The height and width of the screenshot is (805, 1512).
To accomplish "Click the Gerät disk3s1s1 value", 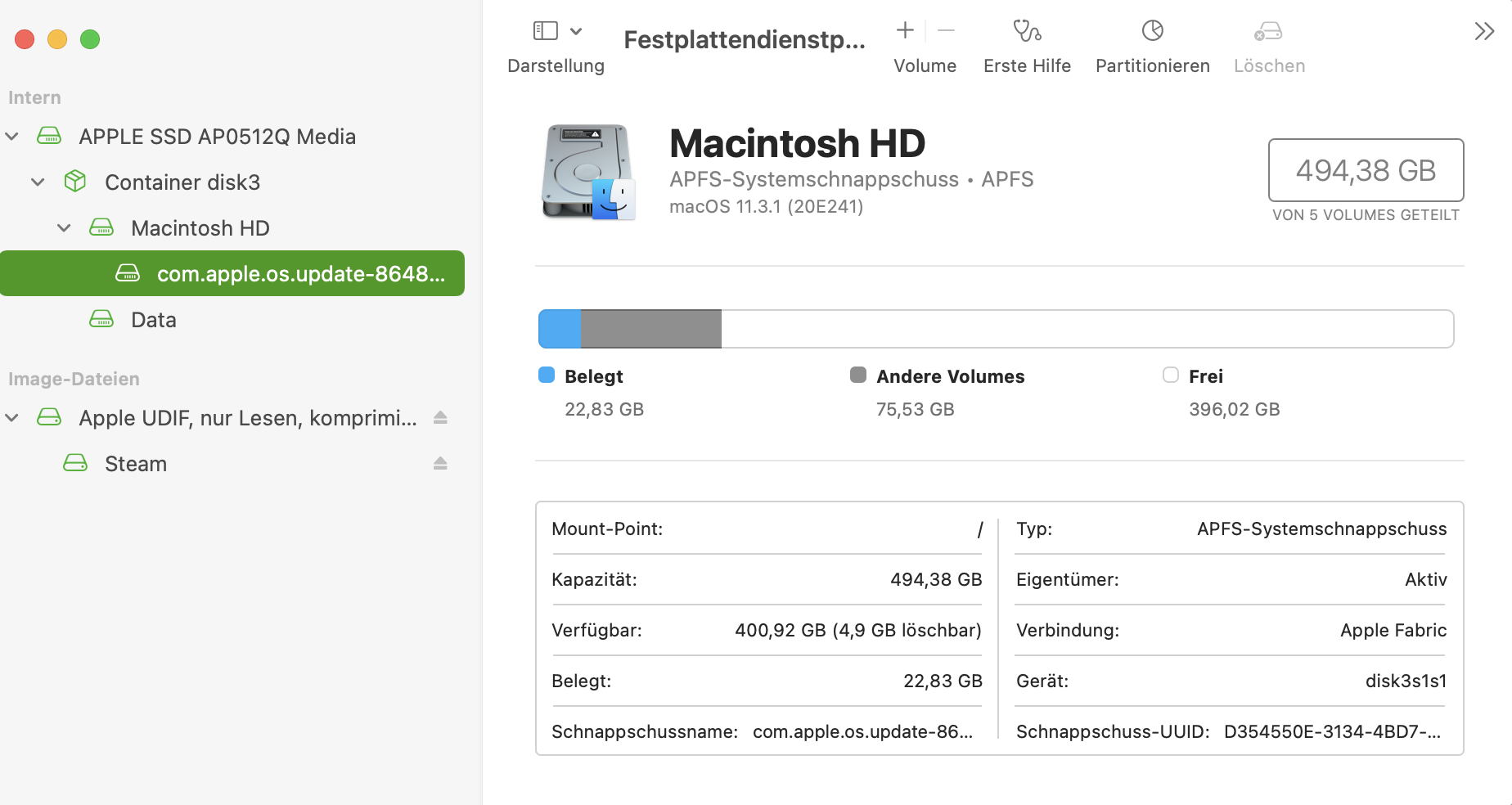I will pyautogui.click(x=1406, y=681).
